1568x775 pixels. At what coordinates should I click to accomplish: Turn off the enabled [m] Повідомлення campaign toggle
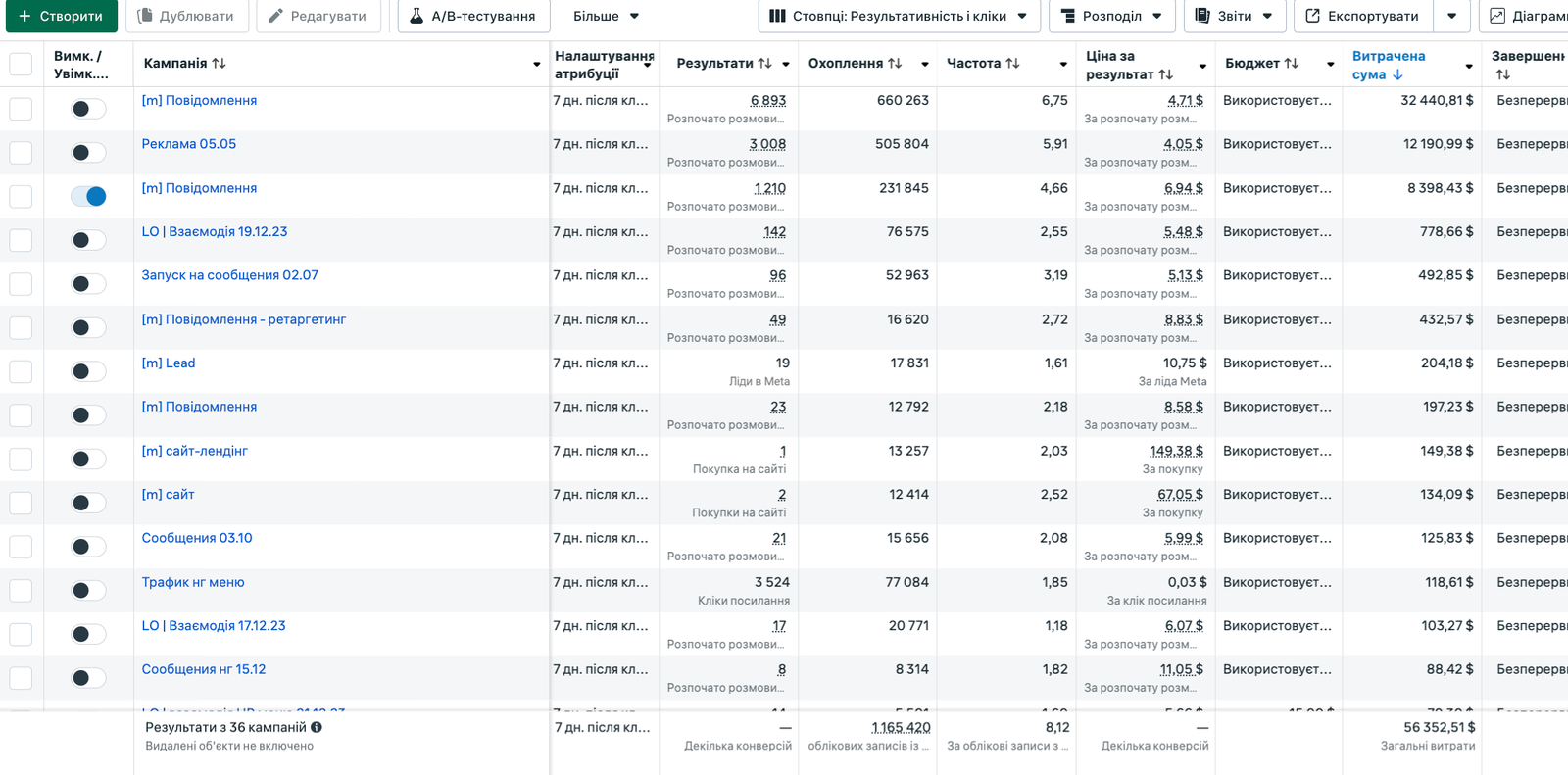88,196
